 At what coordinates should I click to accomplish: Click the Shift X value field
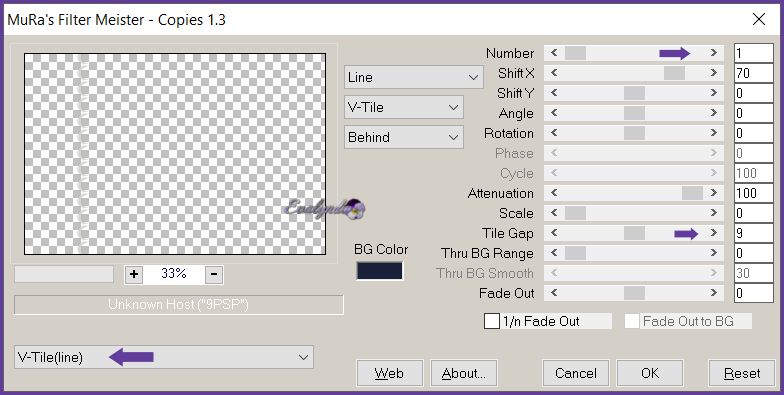pos(754,73)
